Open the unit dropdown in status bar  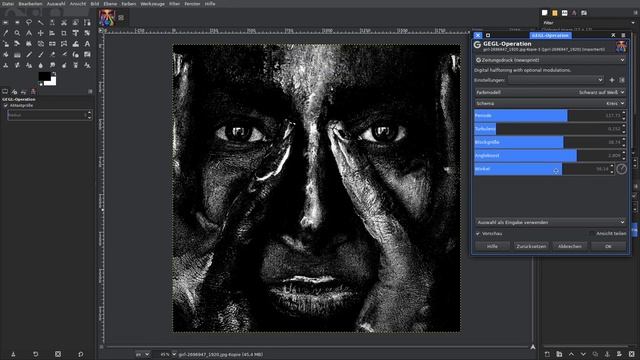pyautogui.click(x=142, y=354)
